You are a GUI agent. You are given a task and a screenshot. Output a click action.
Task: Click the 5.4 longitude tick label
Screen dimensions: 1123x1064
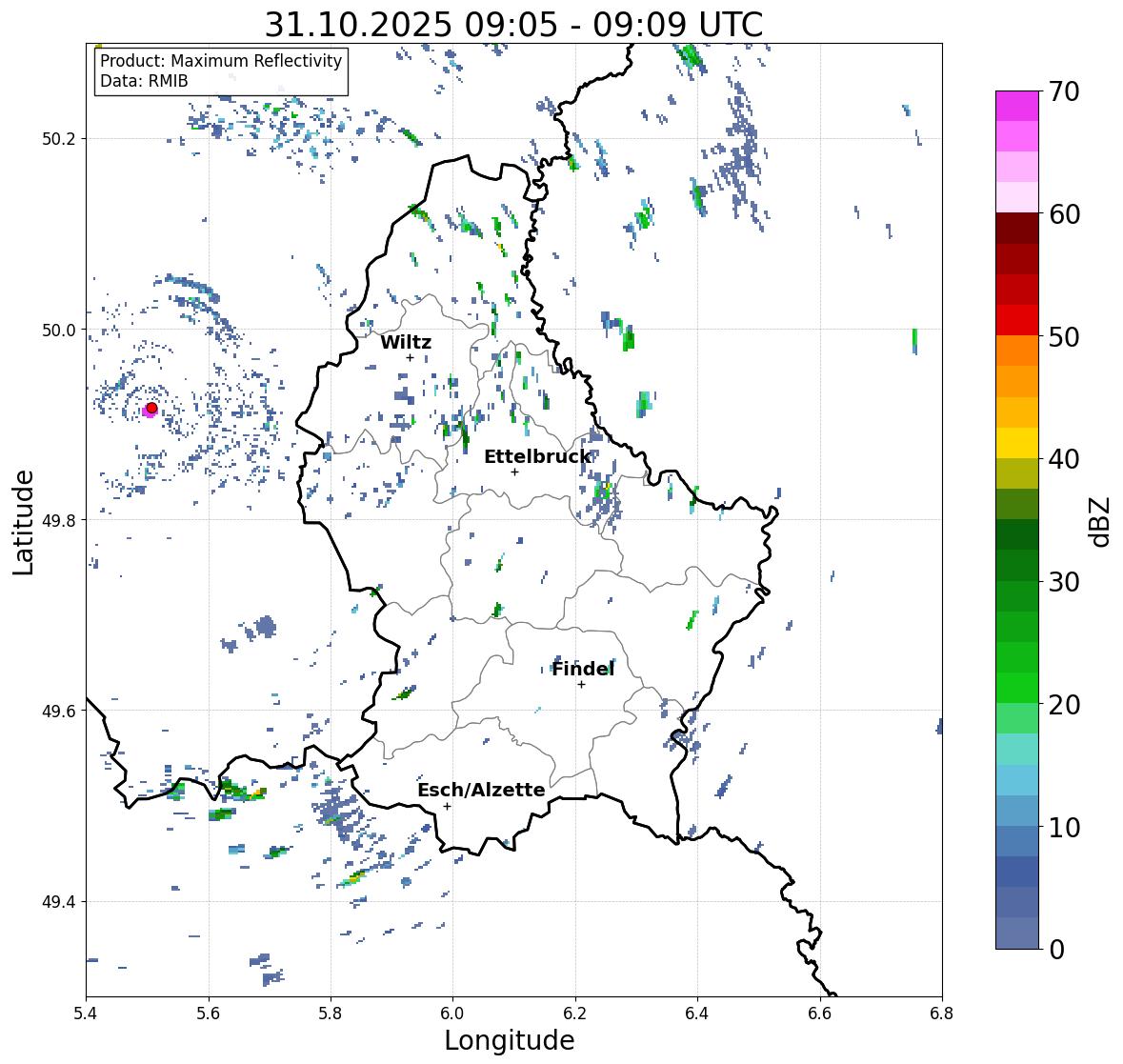point(86,1014)
